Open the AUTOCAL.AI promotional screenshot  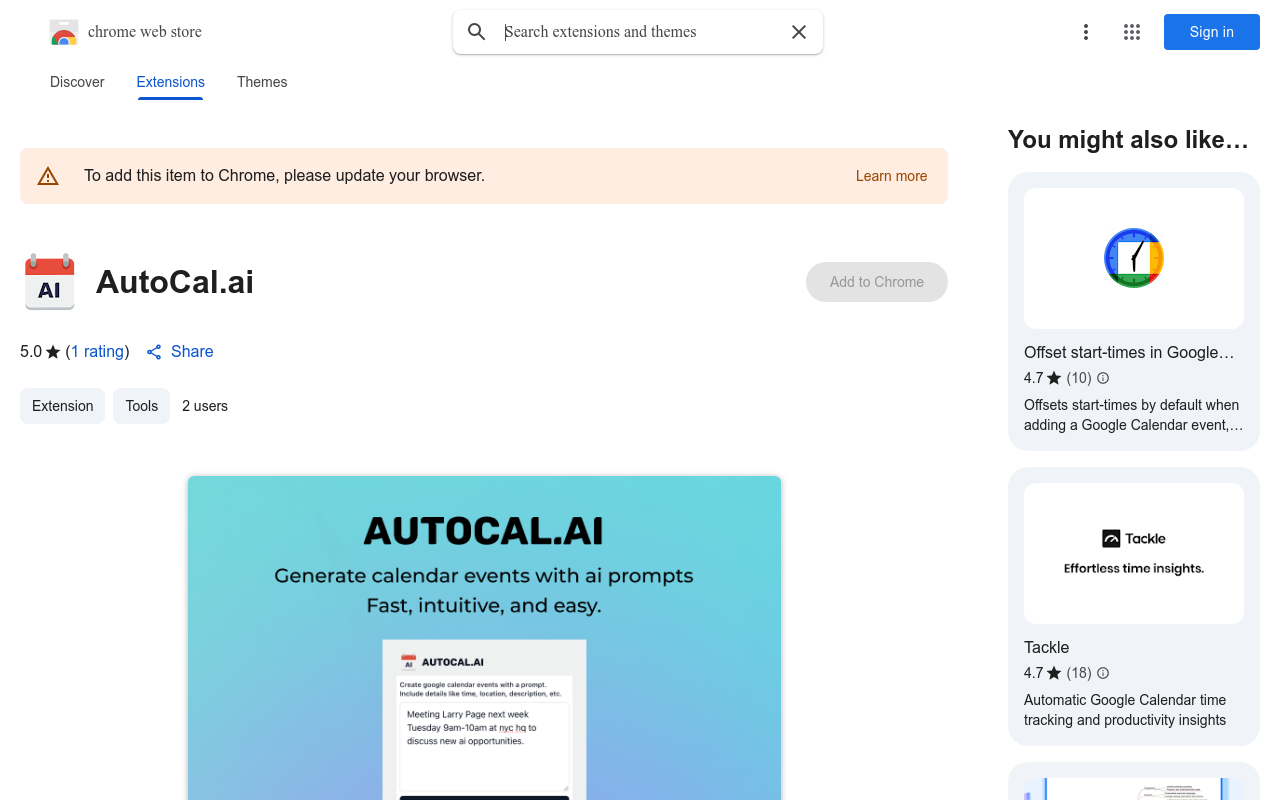(x=484, y=638)
